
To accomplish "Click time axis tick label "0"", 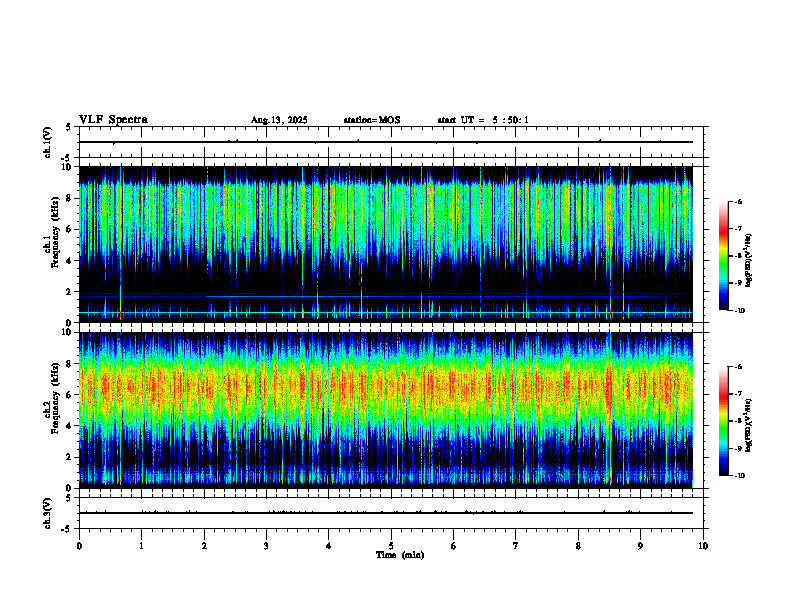I will [79, 546].
